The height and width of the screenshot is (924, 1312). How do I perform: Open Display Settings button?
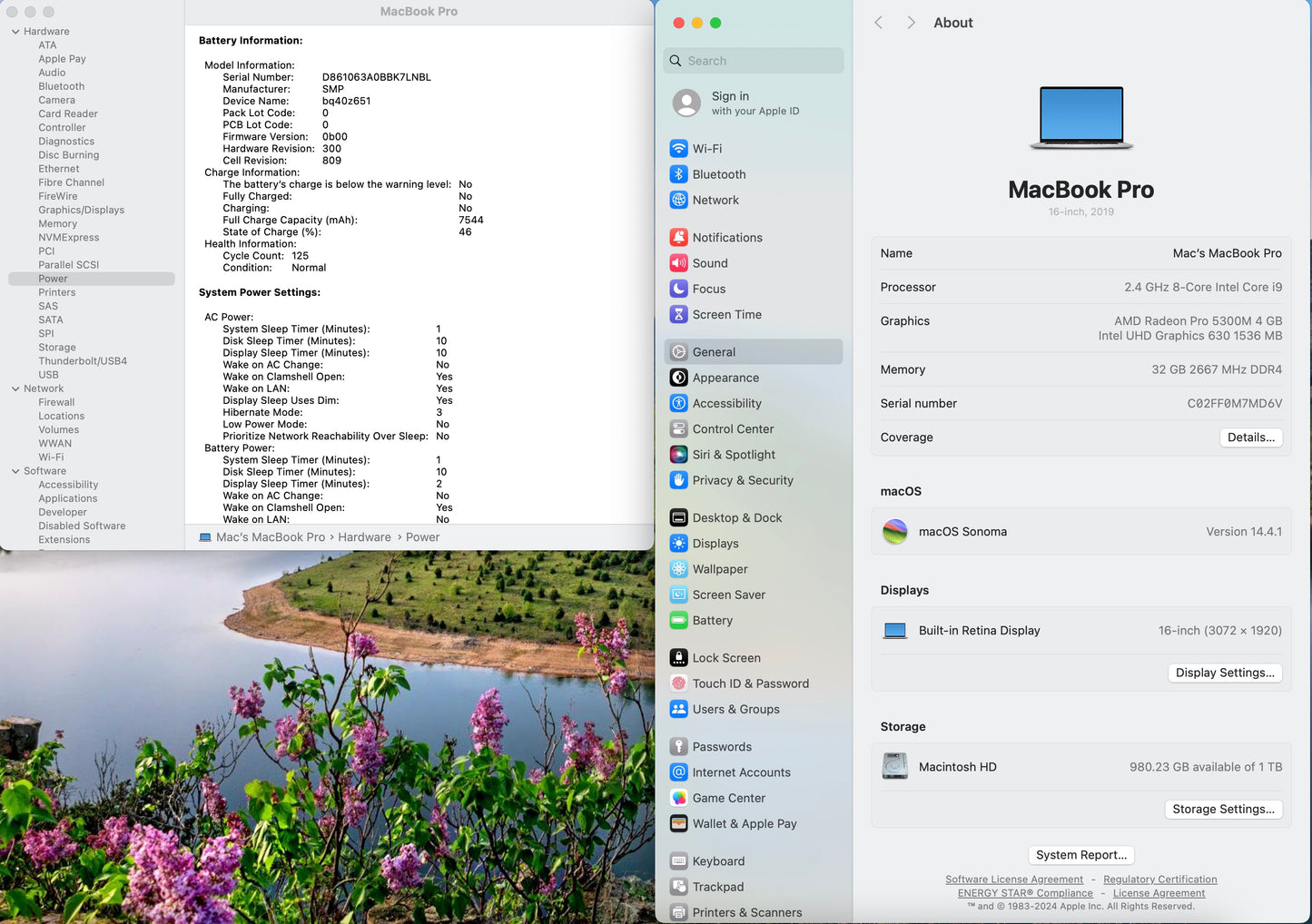(1224, 673)
